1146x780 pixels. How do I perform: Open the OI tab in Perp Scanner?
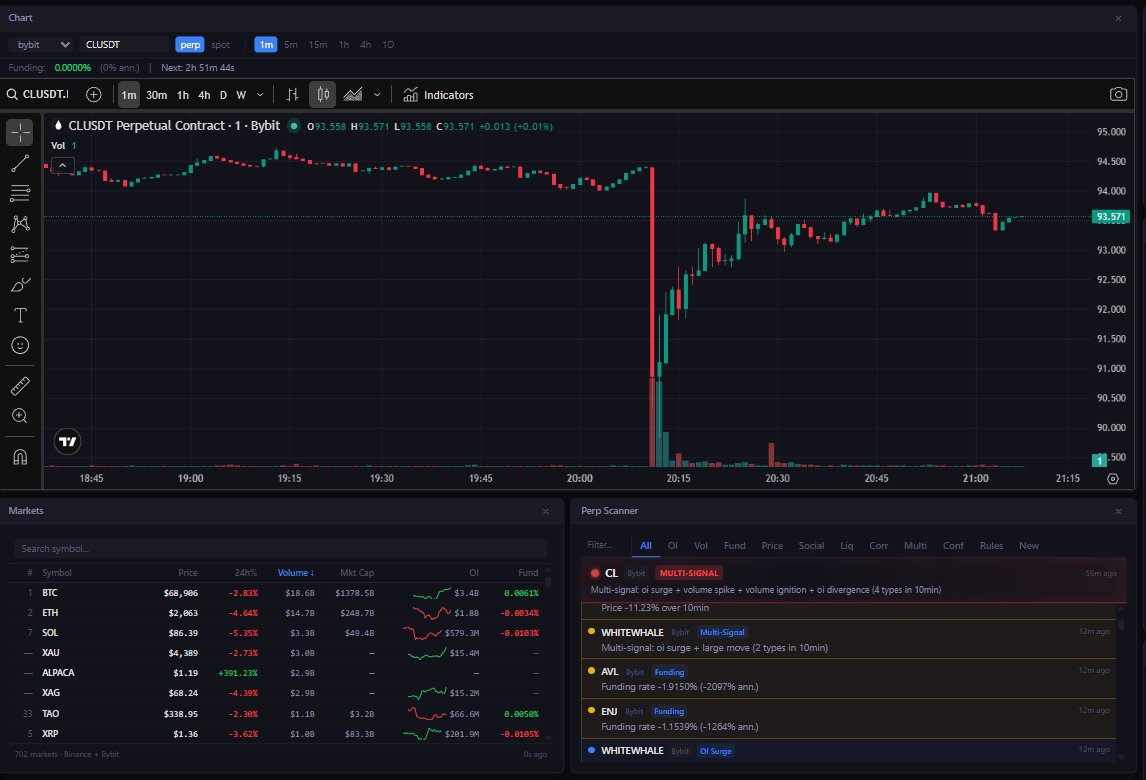(x=672, y=545)
